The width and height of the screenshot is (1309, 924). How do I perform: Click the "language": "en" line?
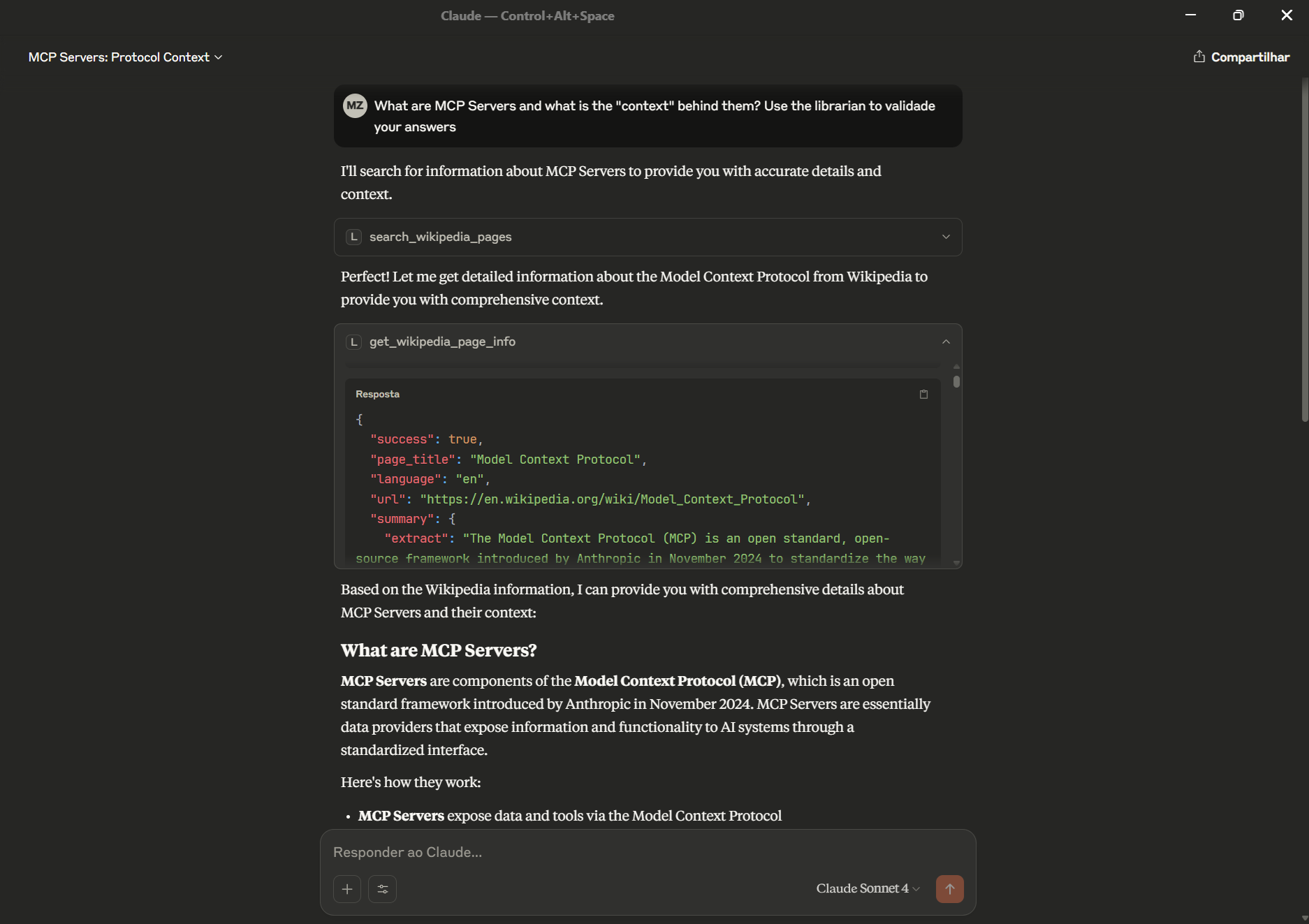(x=430, y=479)
